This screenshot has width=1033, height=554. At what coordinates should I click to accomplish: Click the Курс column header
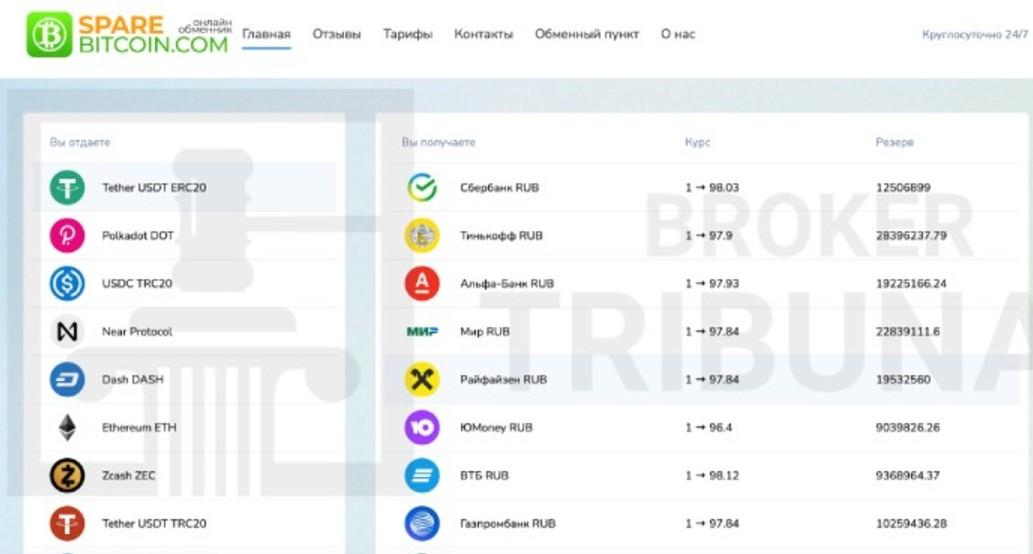click(698, 142)
